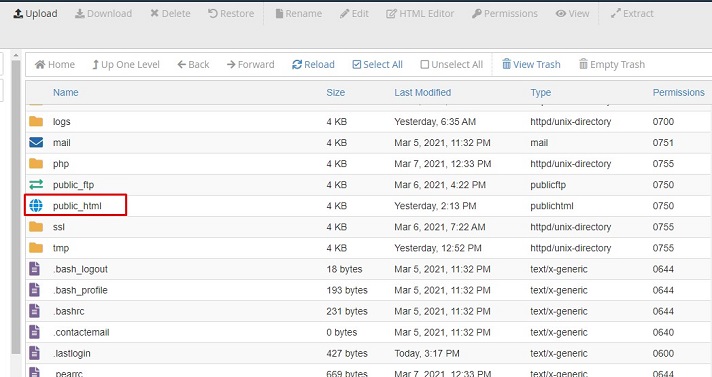Click the 427 bytes size cell

pos(347,353)
